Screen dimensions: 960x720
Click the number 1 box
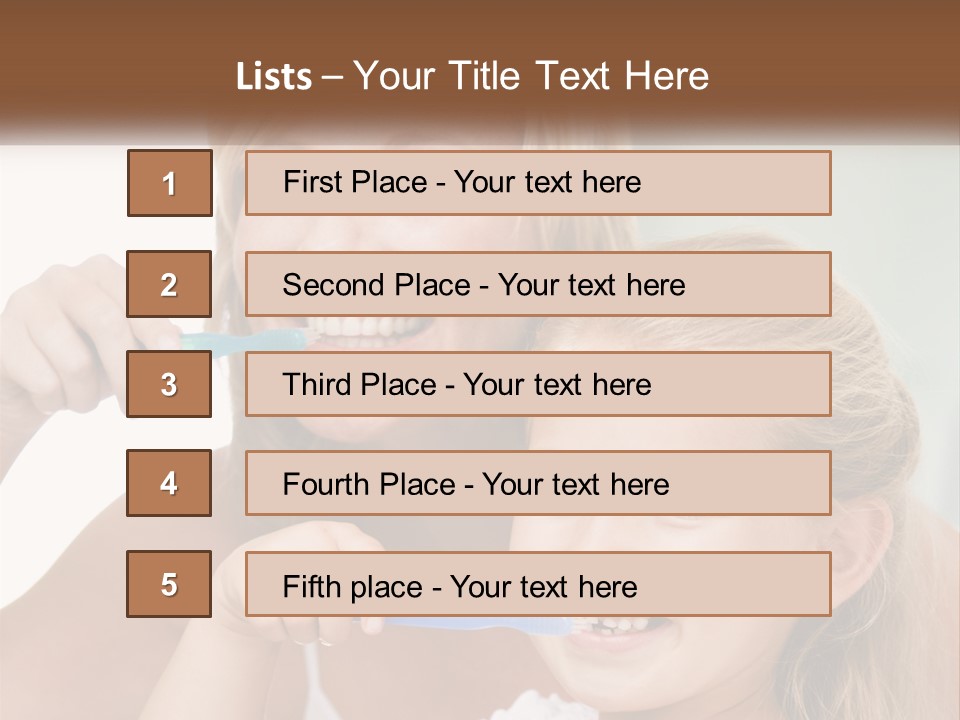tap(169, 183)
